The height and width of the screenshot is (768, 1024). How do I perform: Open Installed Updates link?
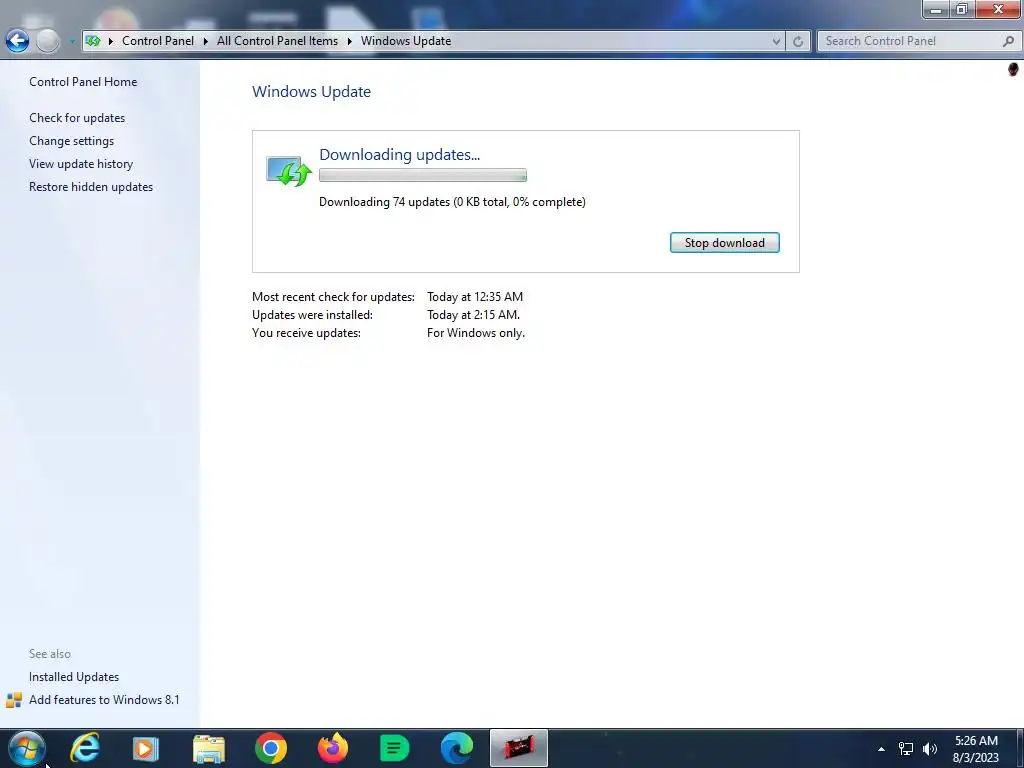pyautogui.click(x=74, y=677)
